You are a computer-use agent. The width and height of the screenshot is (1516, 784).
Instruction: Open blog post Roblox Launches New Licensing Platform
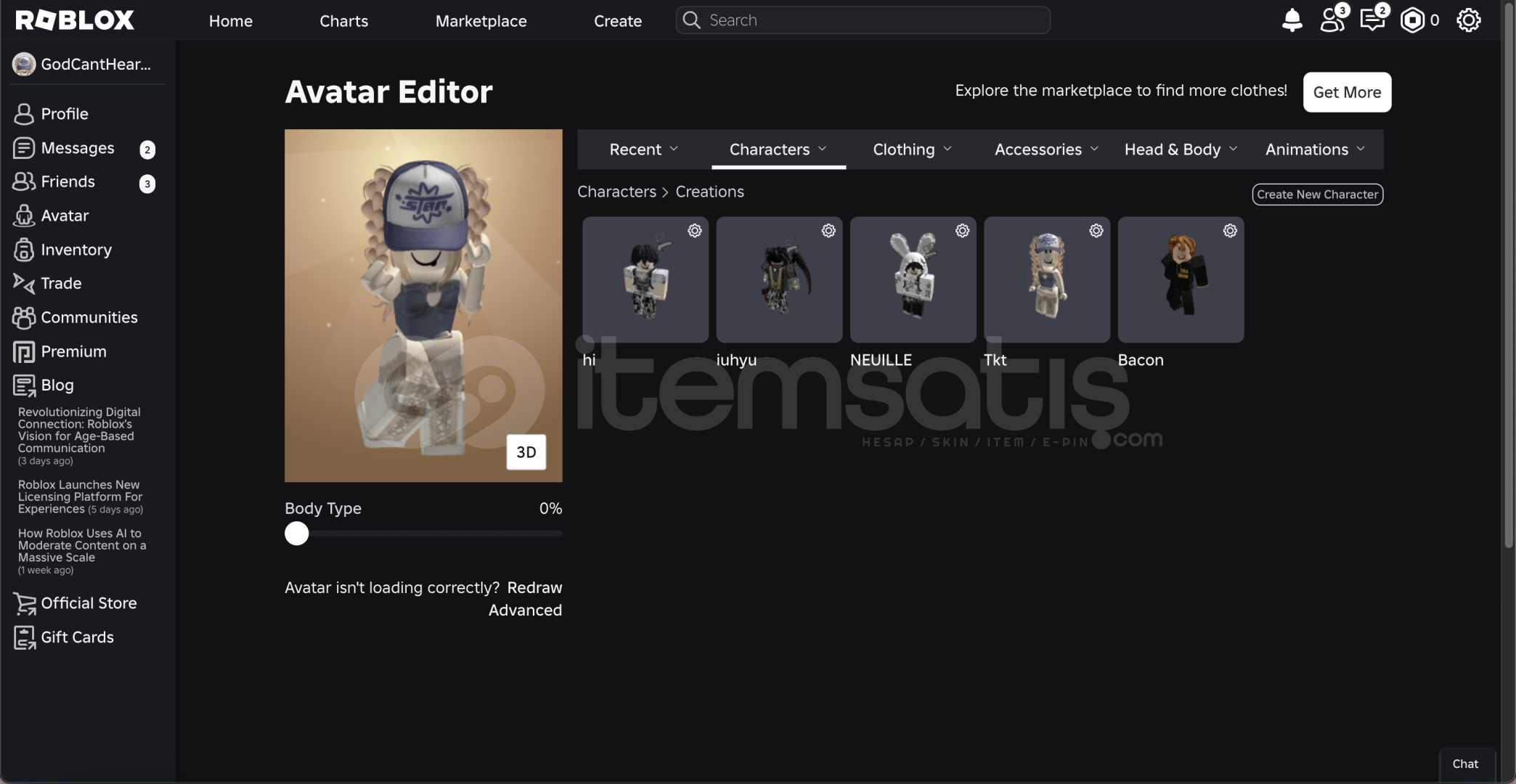(80, 497)
